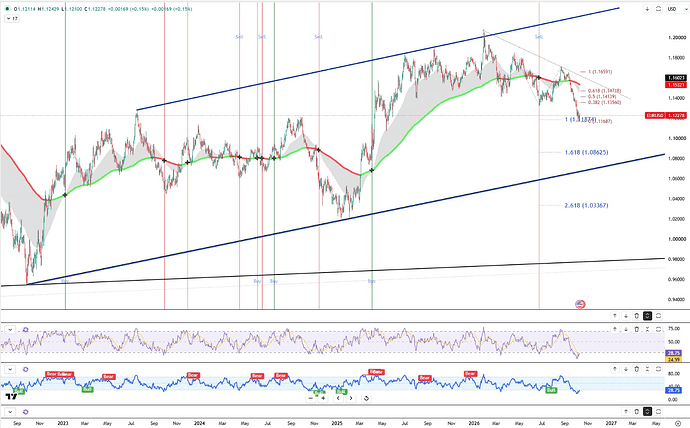Move the RSI pane down

point(626,329)
